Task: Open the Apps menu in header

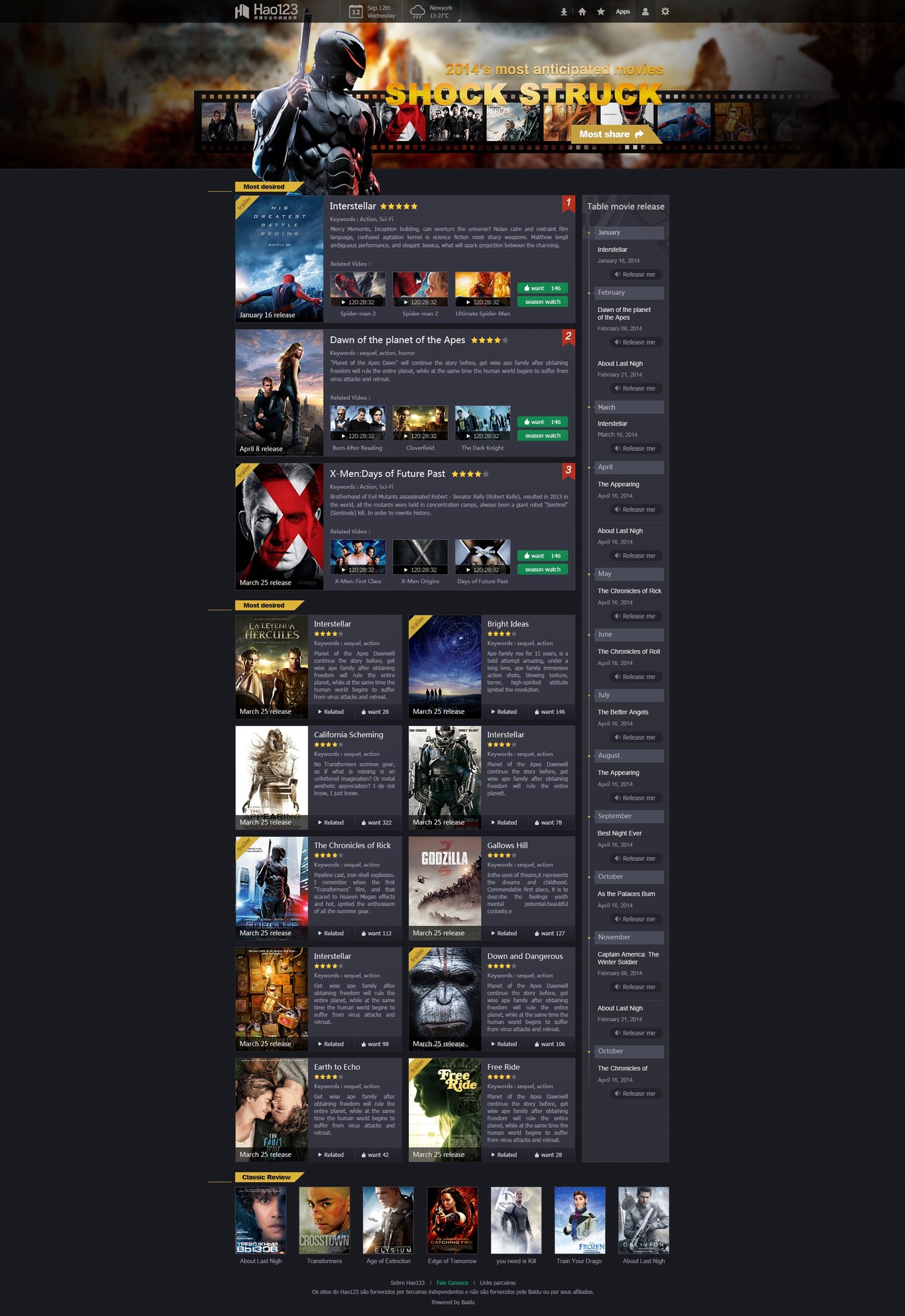Action: [x=623, y=11]
